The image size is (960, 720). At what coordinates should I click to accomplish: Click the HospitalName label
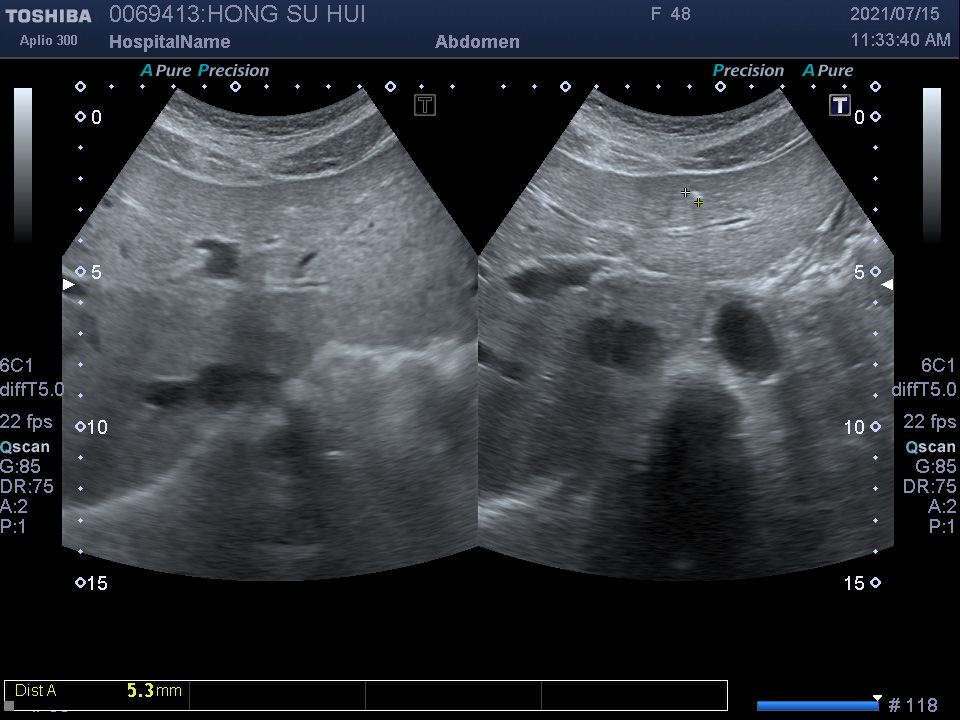[x=169, y=42]
